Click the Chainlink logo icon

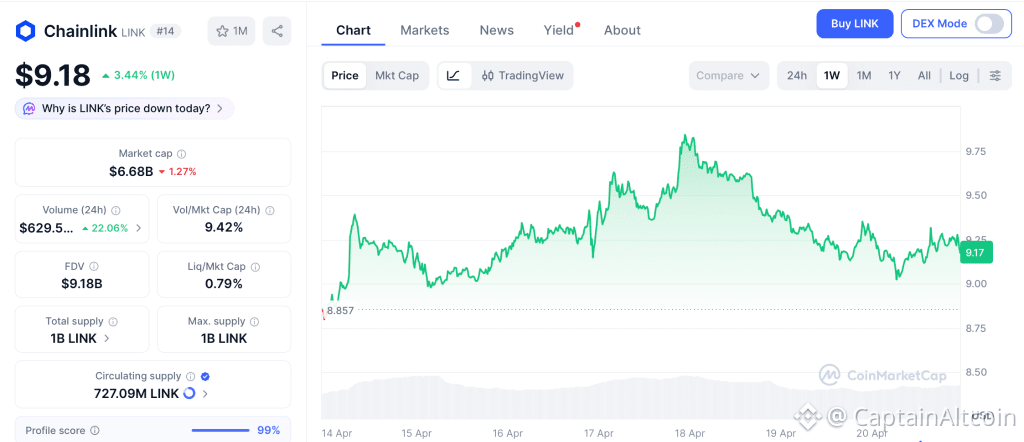pos(25,31)
